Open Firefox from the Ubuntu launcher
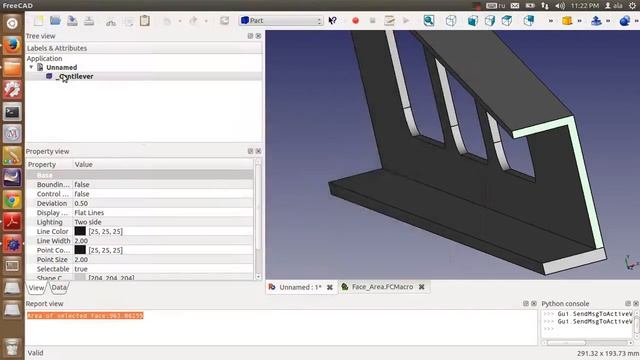 tap(12, 45)
